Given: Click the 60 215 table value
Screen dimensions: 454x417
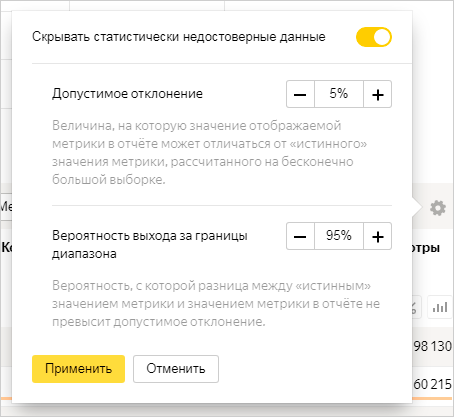Looking at the screenshot, I should pos(432,384).
